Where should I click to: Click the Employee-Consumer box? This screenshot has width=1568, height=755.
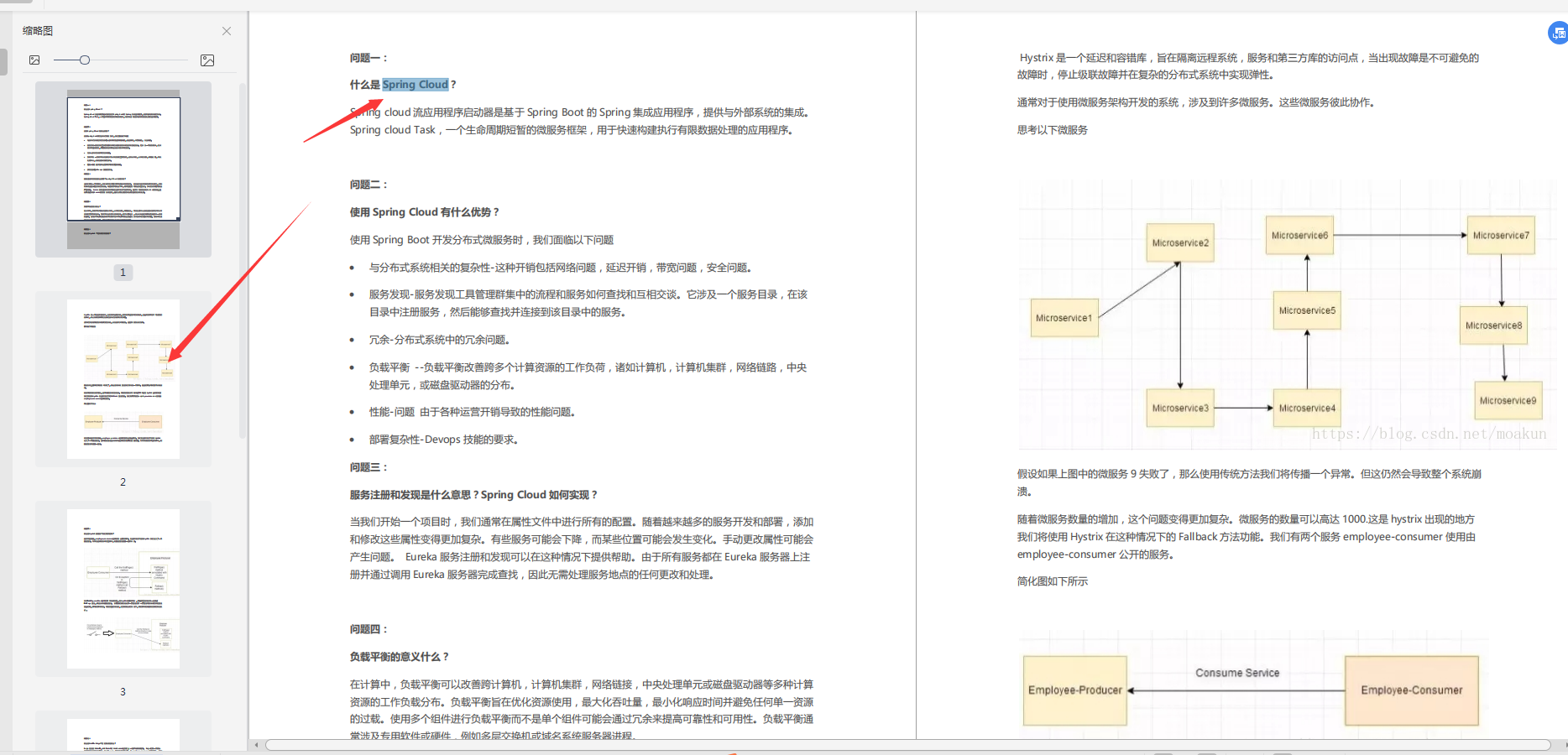point(1412,690)
